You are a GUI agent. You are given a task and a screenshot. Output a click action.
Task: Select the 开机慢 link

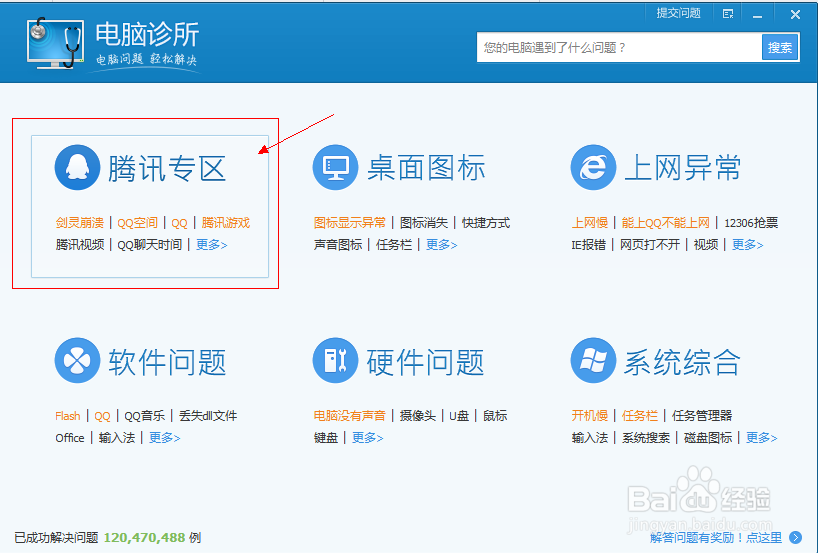590,416
